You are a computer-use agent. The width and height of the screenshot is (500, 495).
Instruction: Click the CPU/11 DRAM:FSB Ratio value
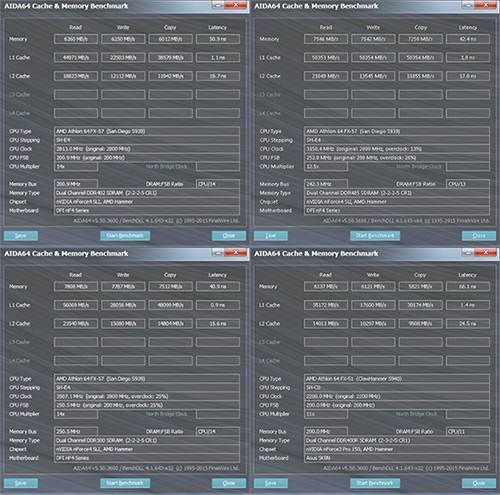click(468, 431)
